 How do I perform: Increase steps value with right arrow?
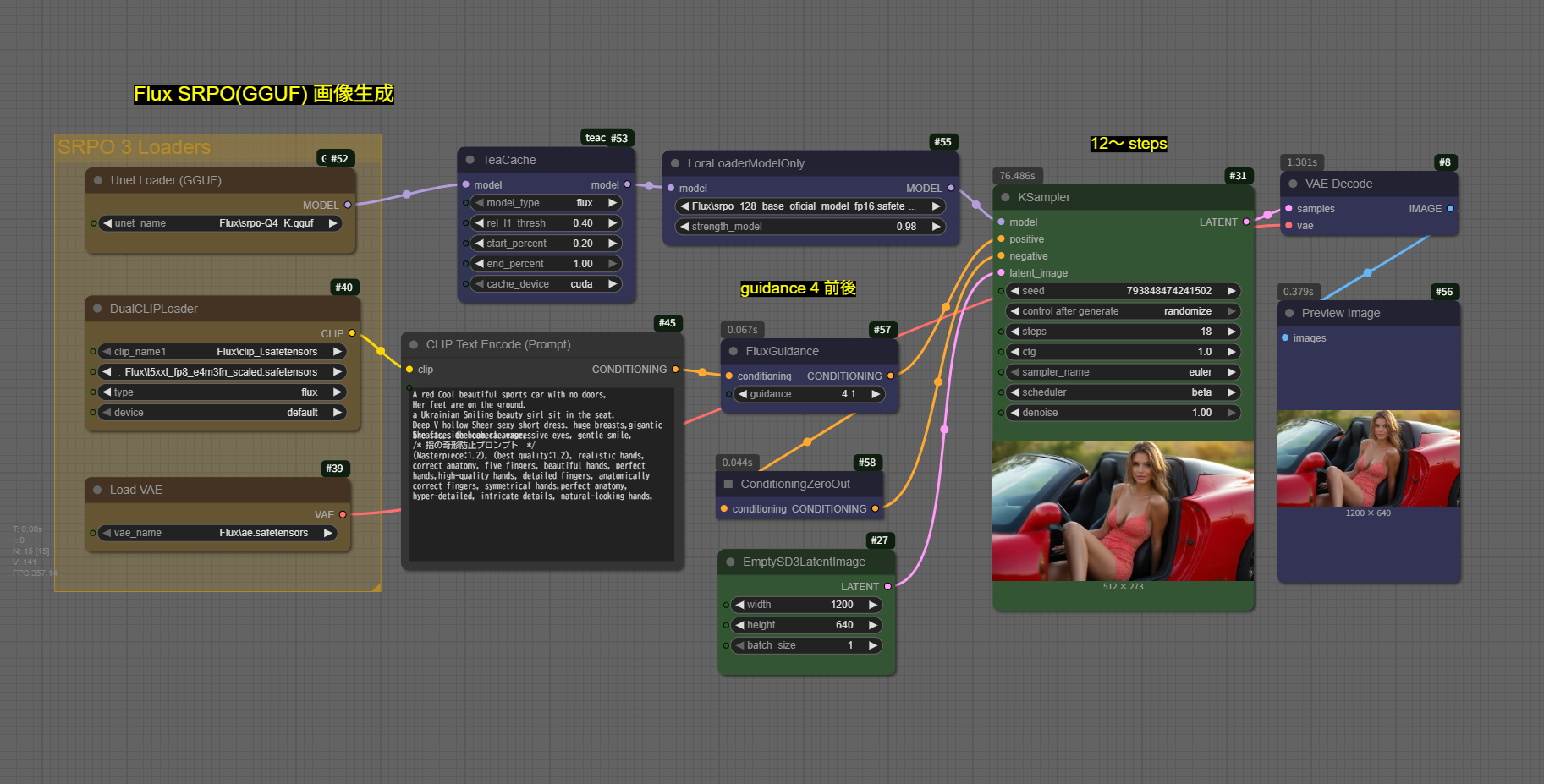(x=1232, y=332)
